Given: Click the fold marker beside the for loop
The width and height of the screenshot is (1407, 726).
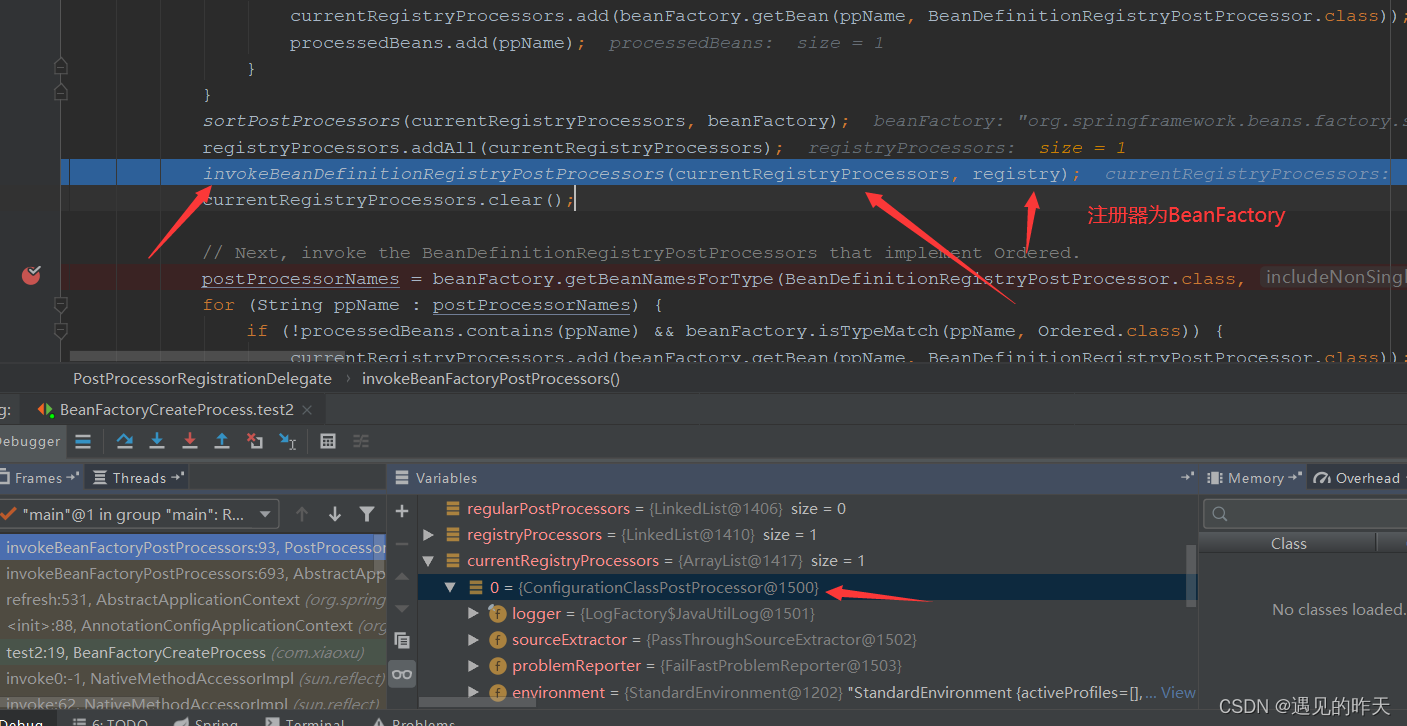Looking at the screenshot, I should pos(60,304).
